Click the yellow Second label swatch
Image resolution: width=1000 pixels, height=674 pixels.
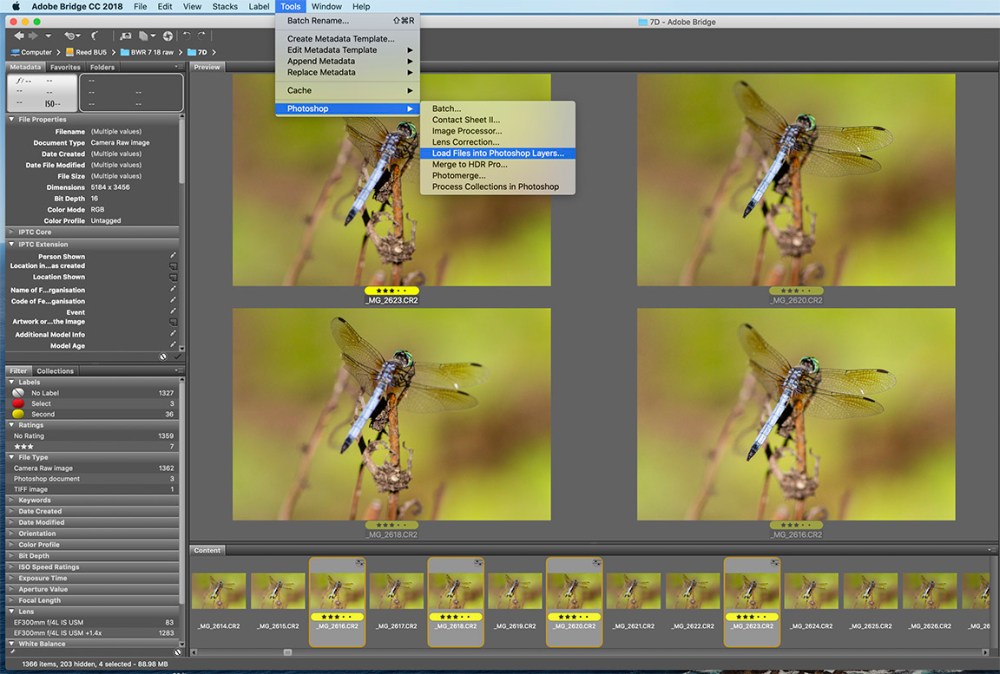[x=18, y=414]
